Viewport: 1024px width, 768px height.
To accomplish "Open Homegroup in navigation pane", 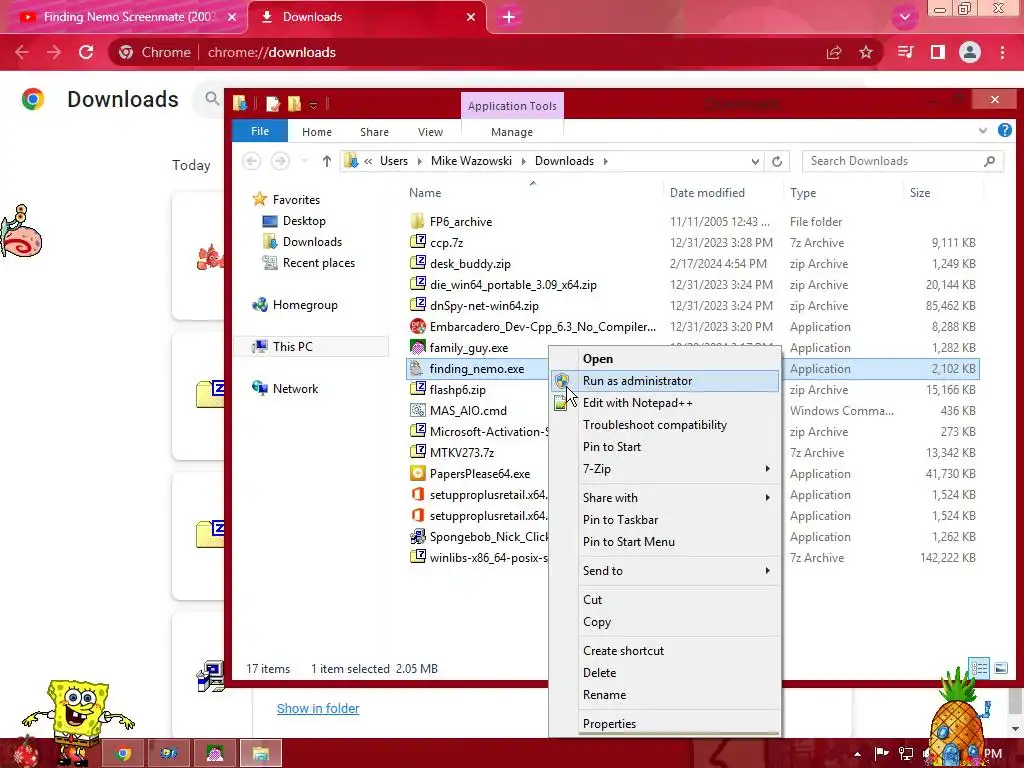I will coord(304,305).
